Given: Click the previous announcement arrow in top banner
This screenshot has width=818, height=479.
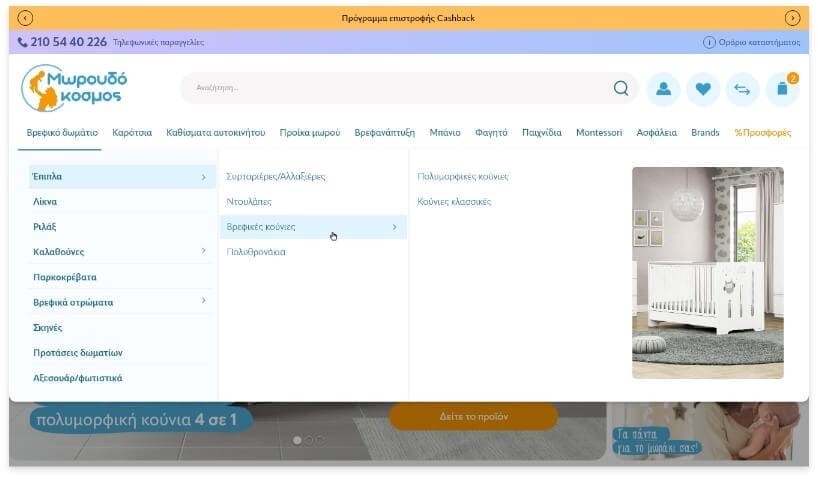Looking at the screenshot, I should click(x=26, y=18).
